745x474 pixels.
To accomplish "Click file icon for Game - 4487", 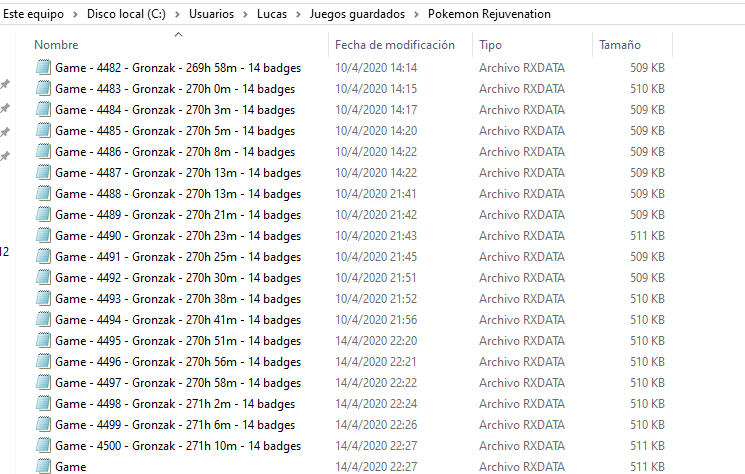I will [x=43, y=172].
